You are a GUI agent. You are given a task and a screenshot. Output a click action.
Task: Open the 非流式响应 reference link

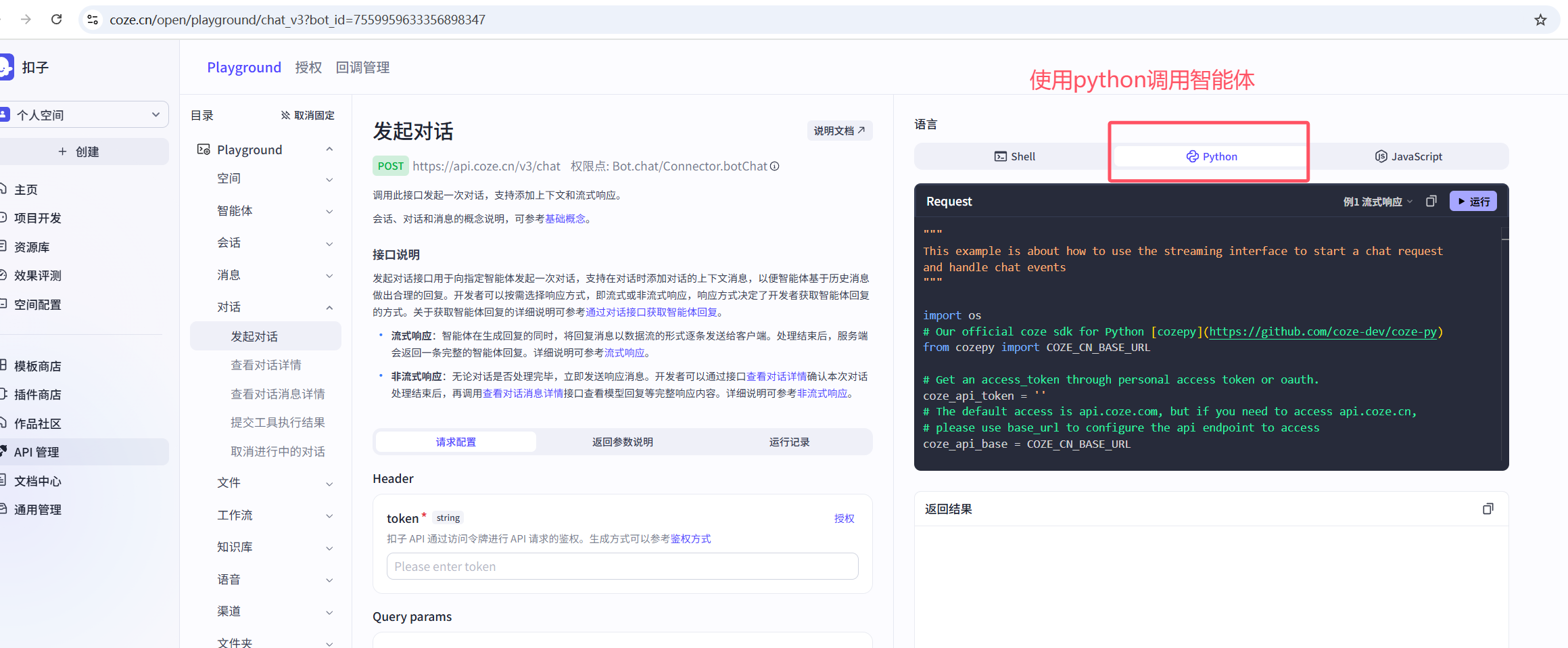[822, 394]
